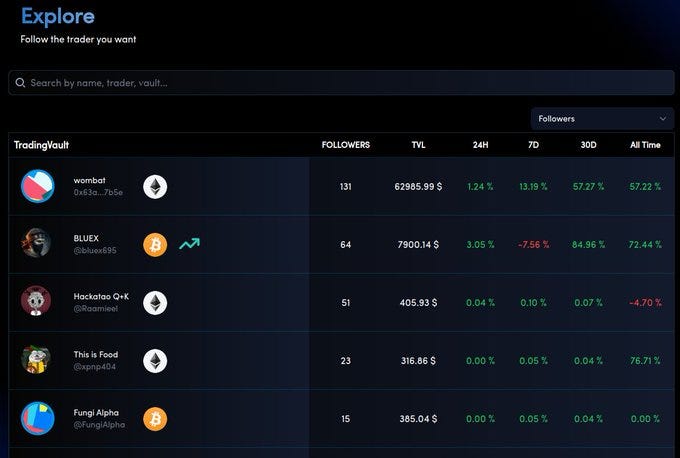Image resolution: width=680 pixels, height=458 pixels.
Task: Sort by the All Time column header
Action: tap(645, 145)
